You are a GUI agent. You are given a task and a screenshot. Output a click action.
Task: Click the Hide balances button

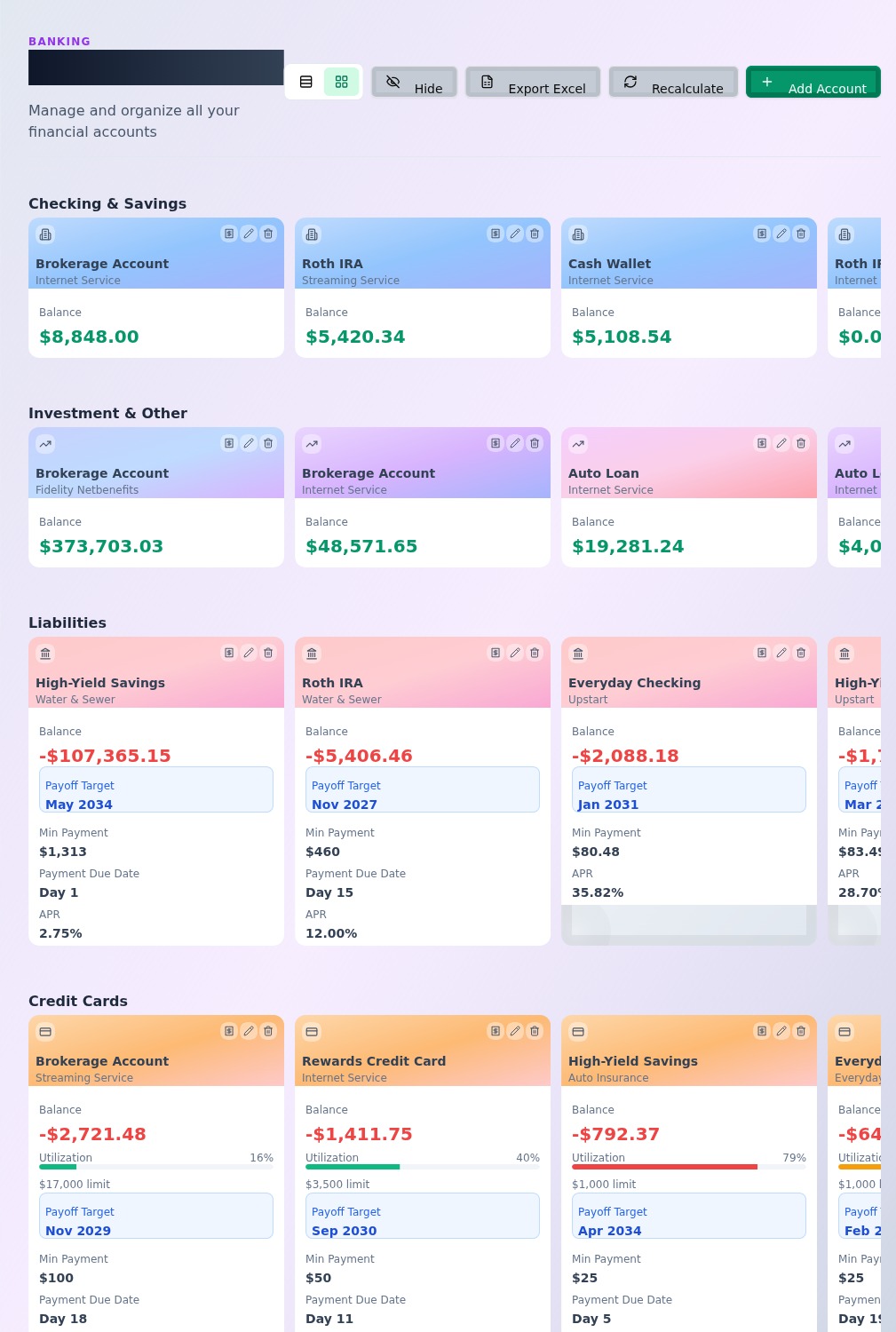click(415, 82)
